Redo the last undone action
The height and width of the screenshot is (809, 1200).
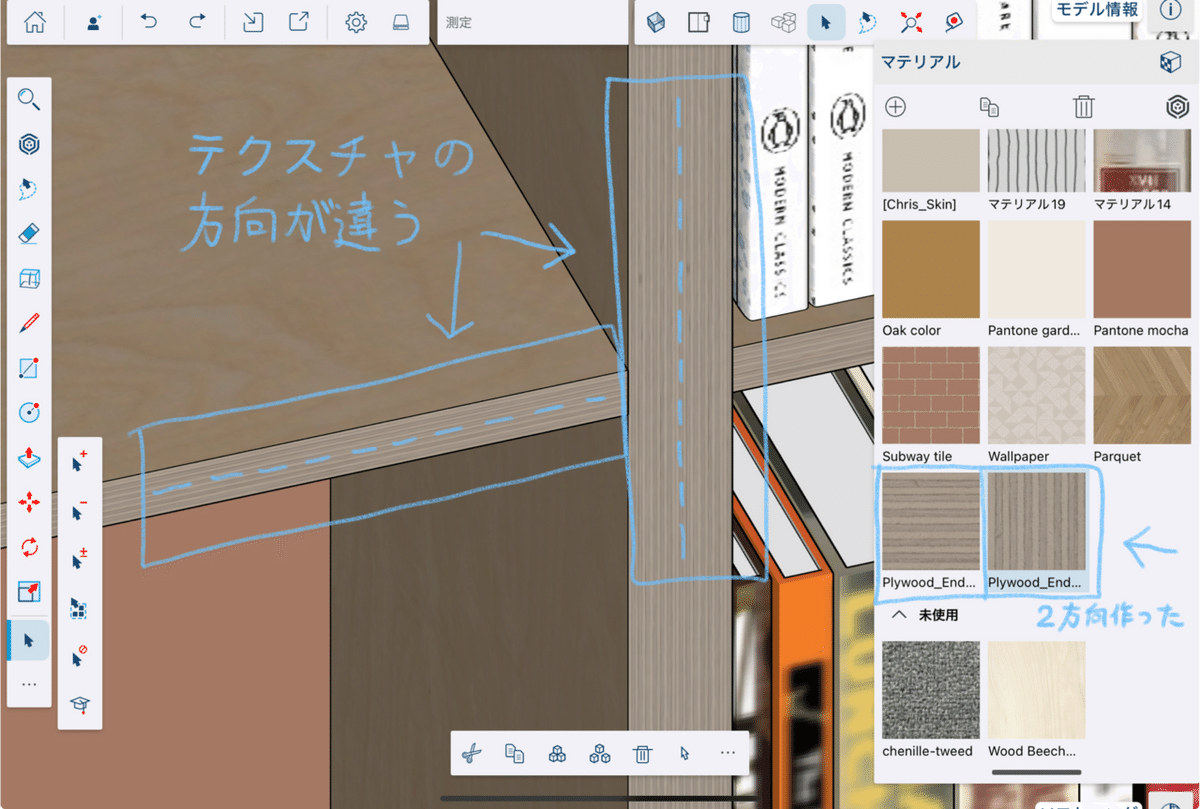coord(197,22)
